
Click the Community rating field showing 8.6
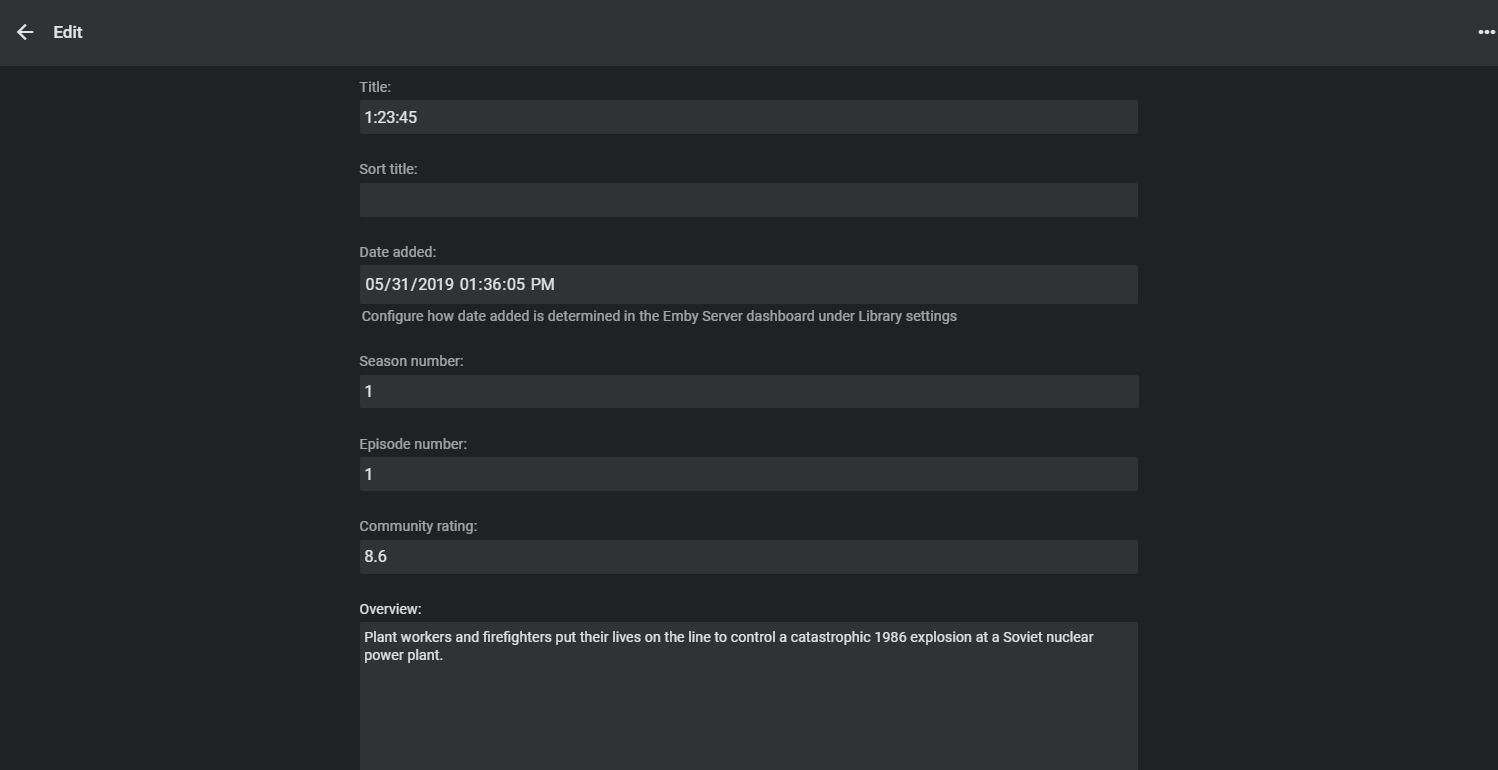[748, 557]
